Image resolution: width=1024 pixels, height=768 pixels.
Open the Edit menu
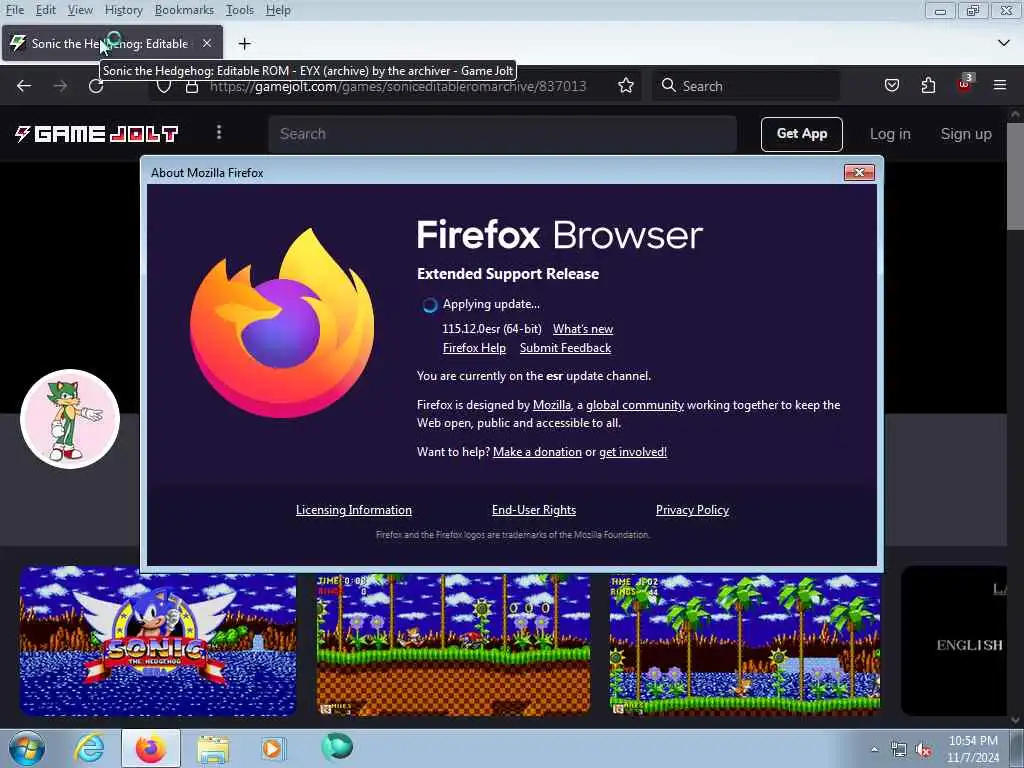pyautogui.click(x=46, y=10)
